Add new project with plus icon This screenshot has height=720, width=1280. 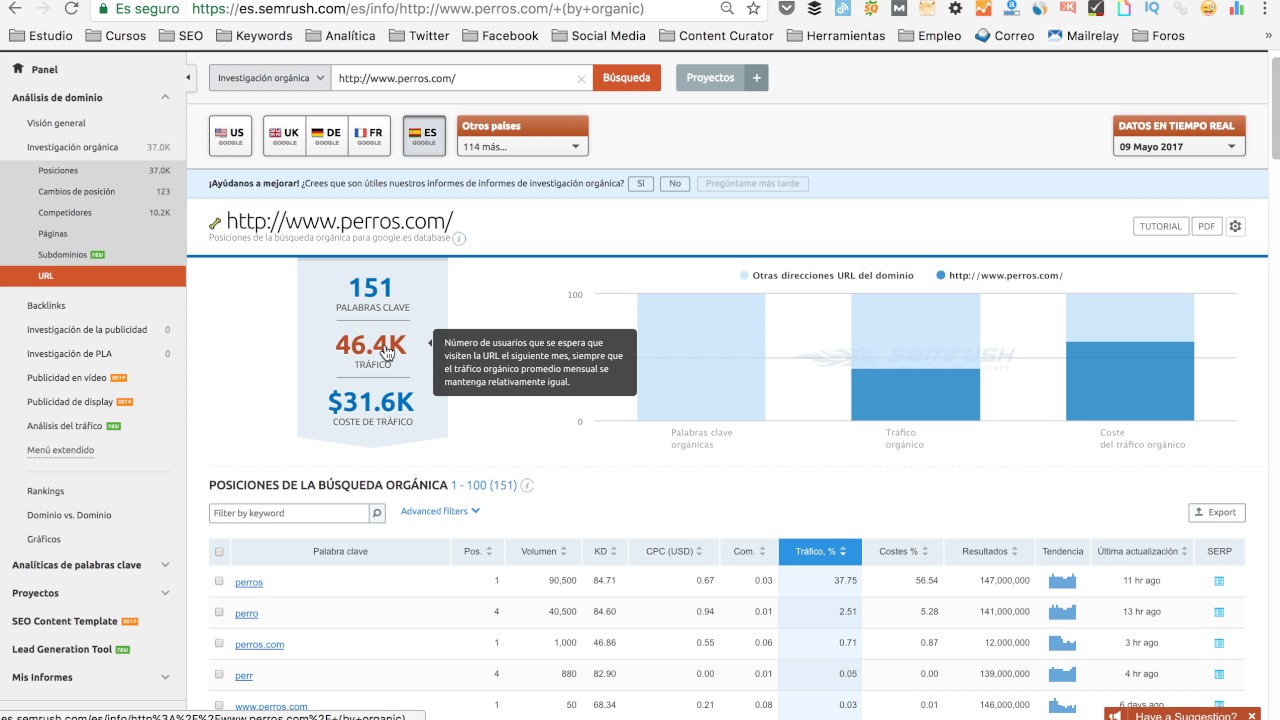[757, 78]
